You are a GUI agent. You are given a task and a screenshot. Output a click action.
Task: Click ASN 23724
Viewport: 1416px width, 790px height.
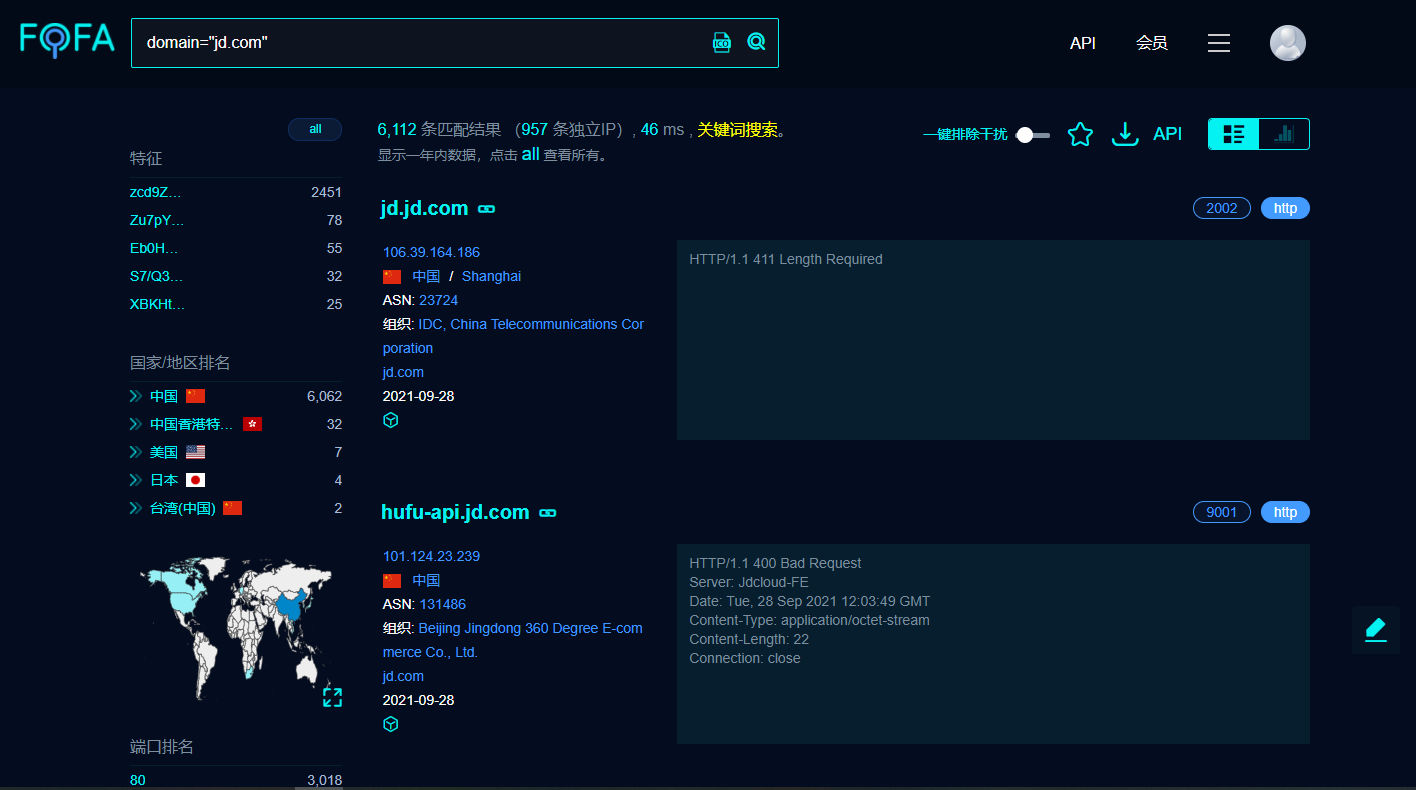click(439, 300)
